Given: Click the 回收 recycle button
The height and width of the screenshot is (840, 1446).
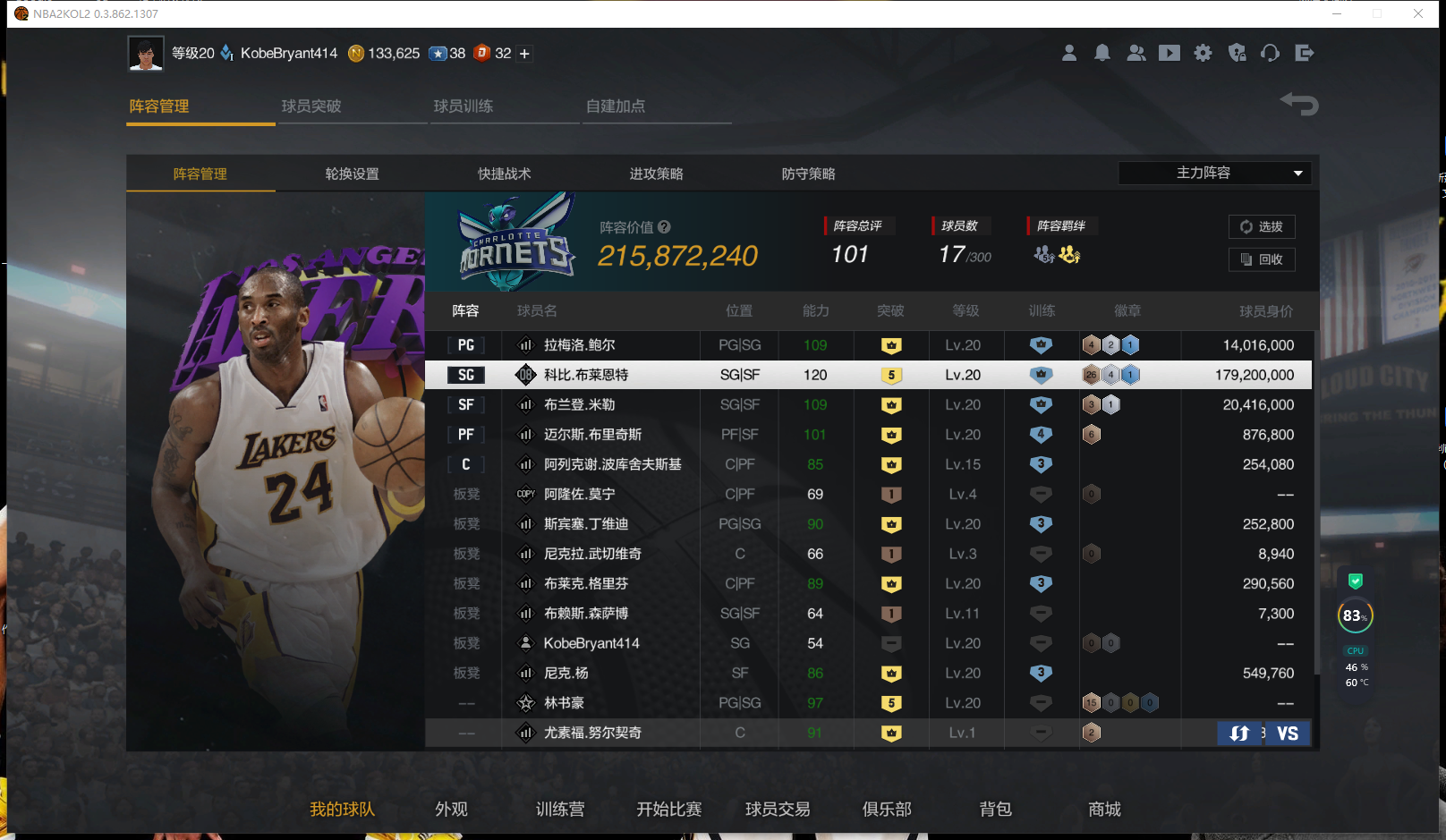Looking at the screenshot, I should point(1261,259).
